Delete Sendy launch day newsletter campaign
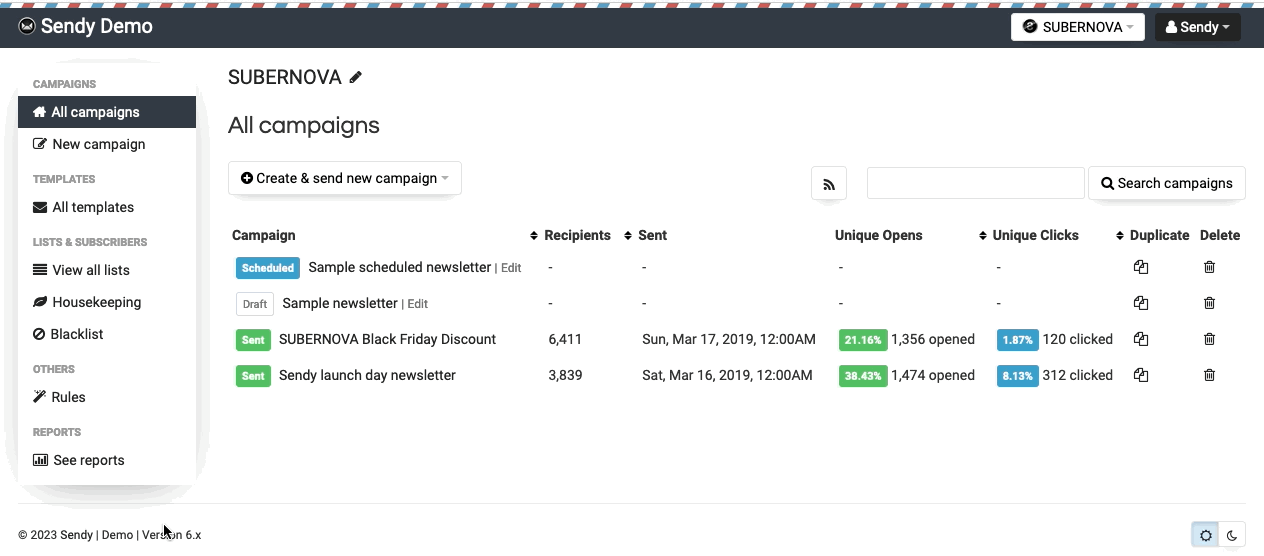The width and height of the screenshot is (1264, 556). (x=1209, y=375)
